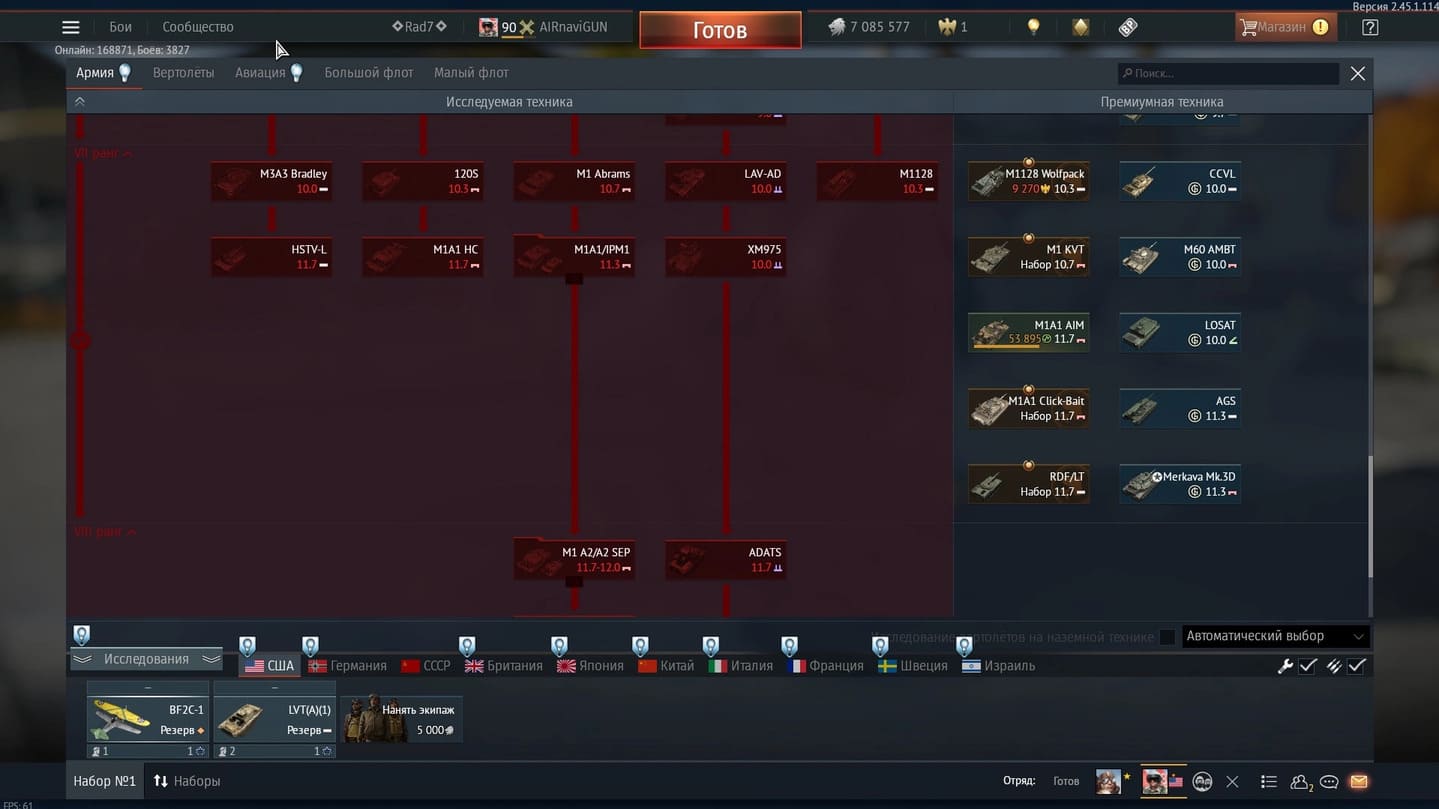
Task: Click the vehicle search field
Action: point(1228,73)
